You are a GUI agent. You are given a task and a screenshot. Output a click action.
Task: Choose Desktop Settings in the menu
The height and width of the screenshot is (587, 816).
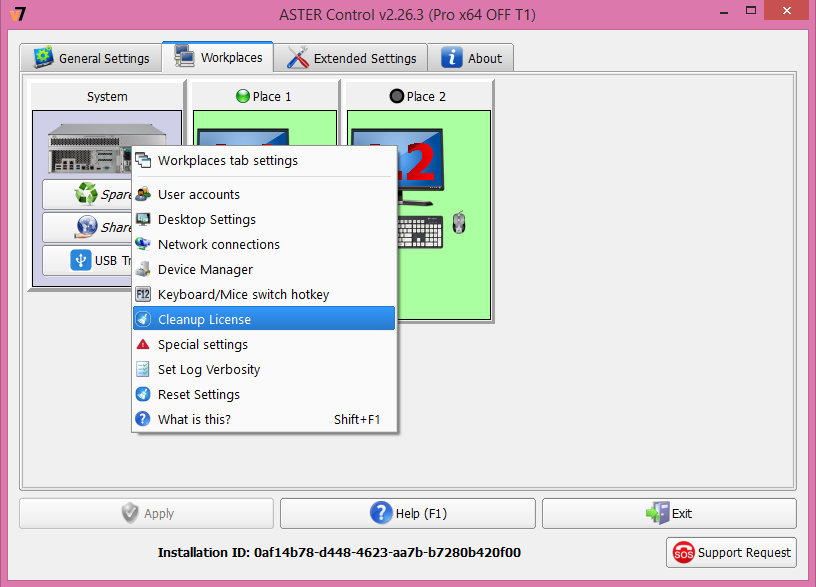(264, 220)
